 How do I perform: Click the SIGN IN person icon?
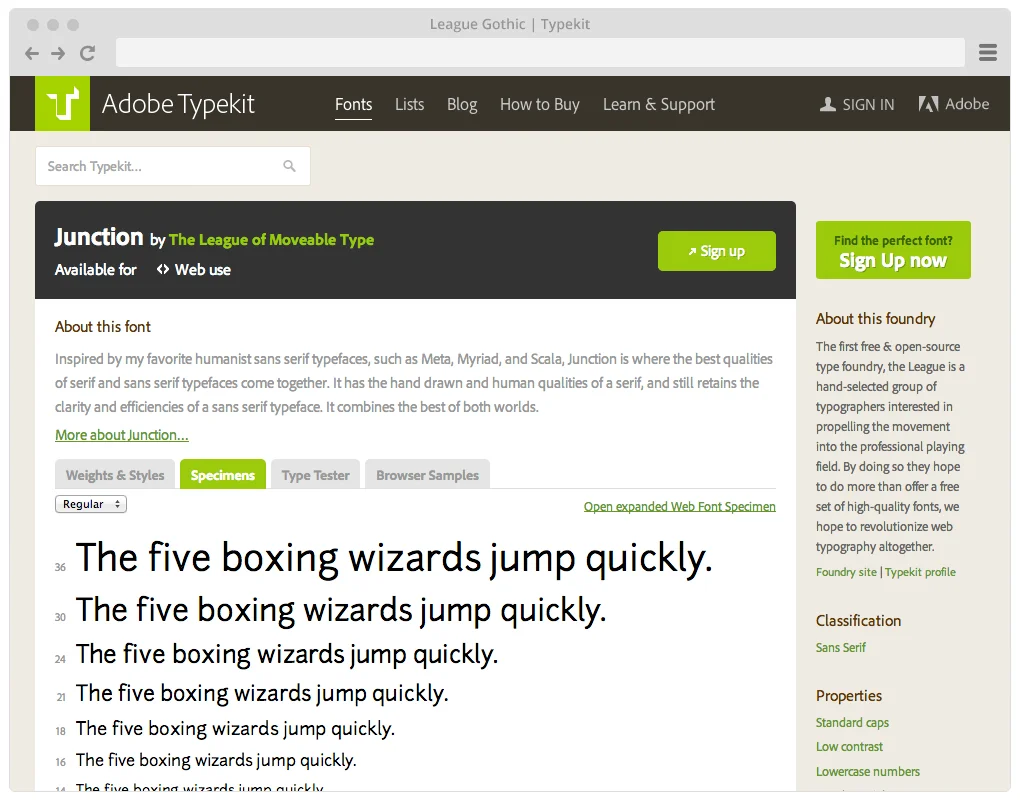827,104
